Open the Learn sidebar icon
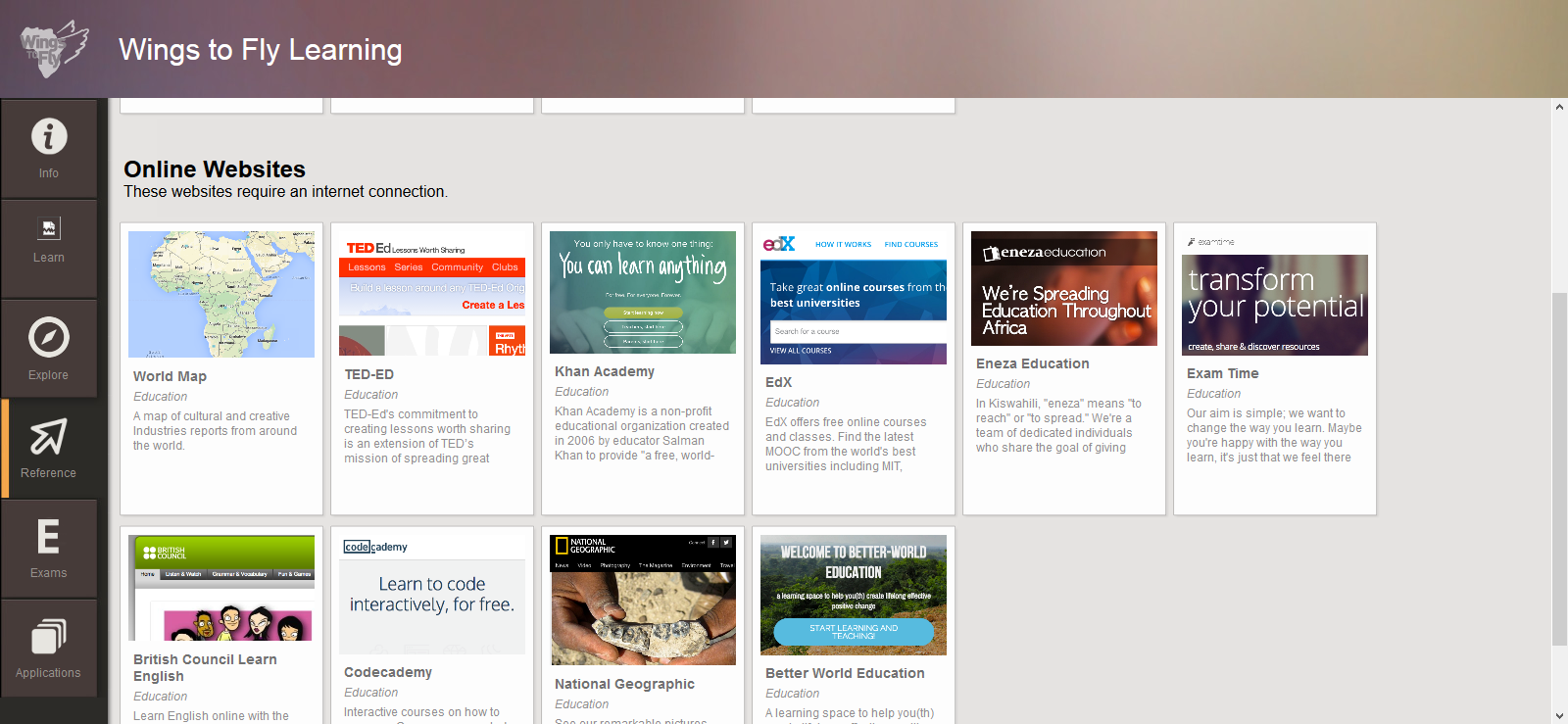This screenshot has width=1568, height=724. pyautogui.click(x=49, y=228)
